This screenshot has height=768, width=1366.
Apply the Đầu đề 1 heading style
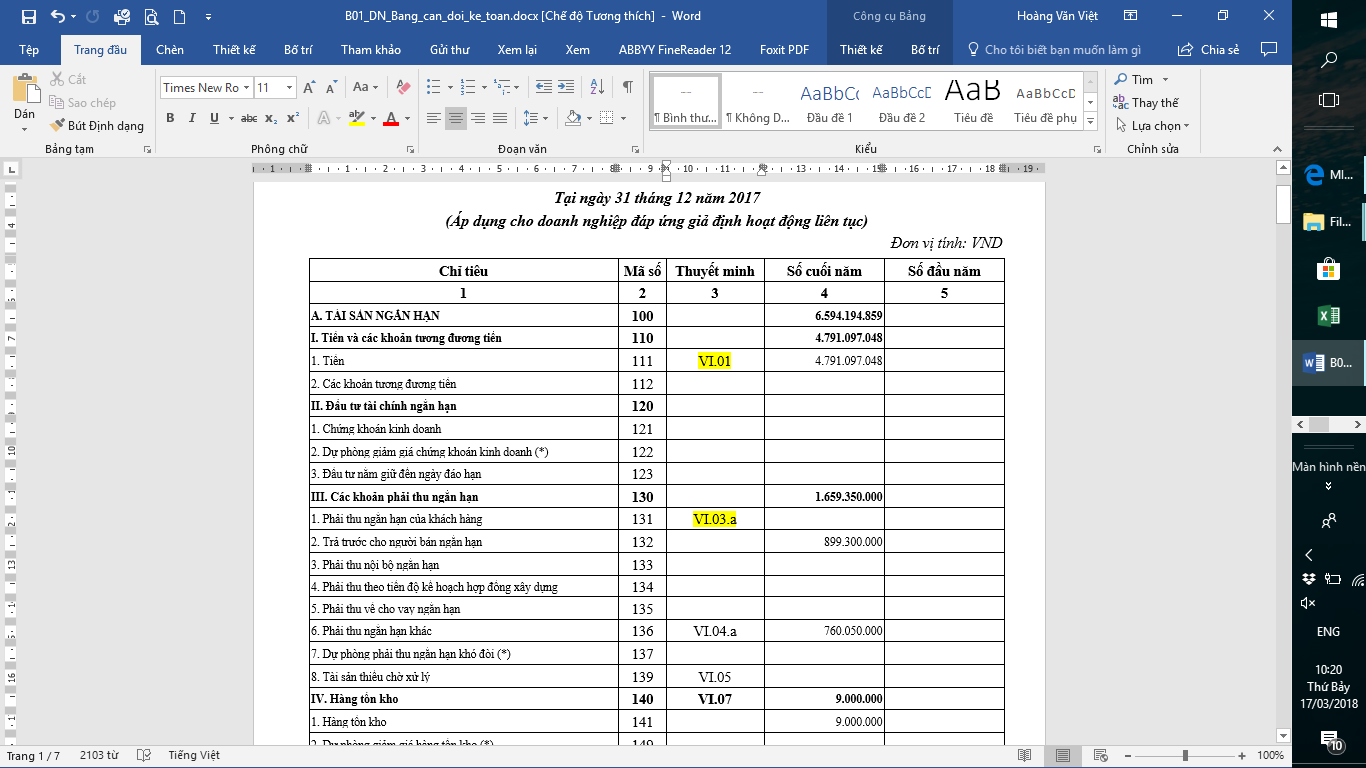pos(830,101)
